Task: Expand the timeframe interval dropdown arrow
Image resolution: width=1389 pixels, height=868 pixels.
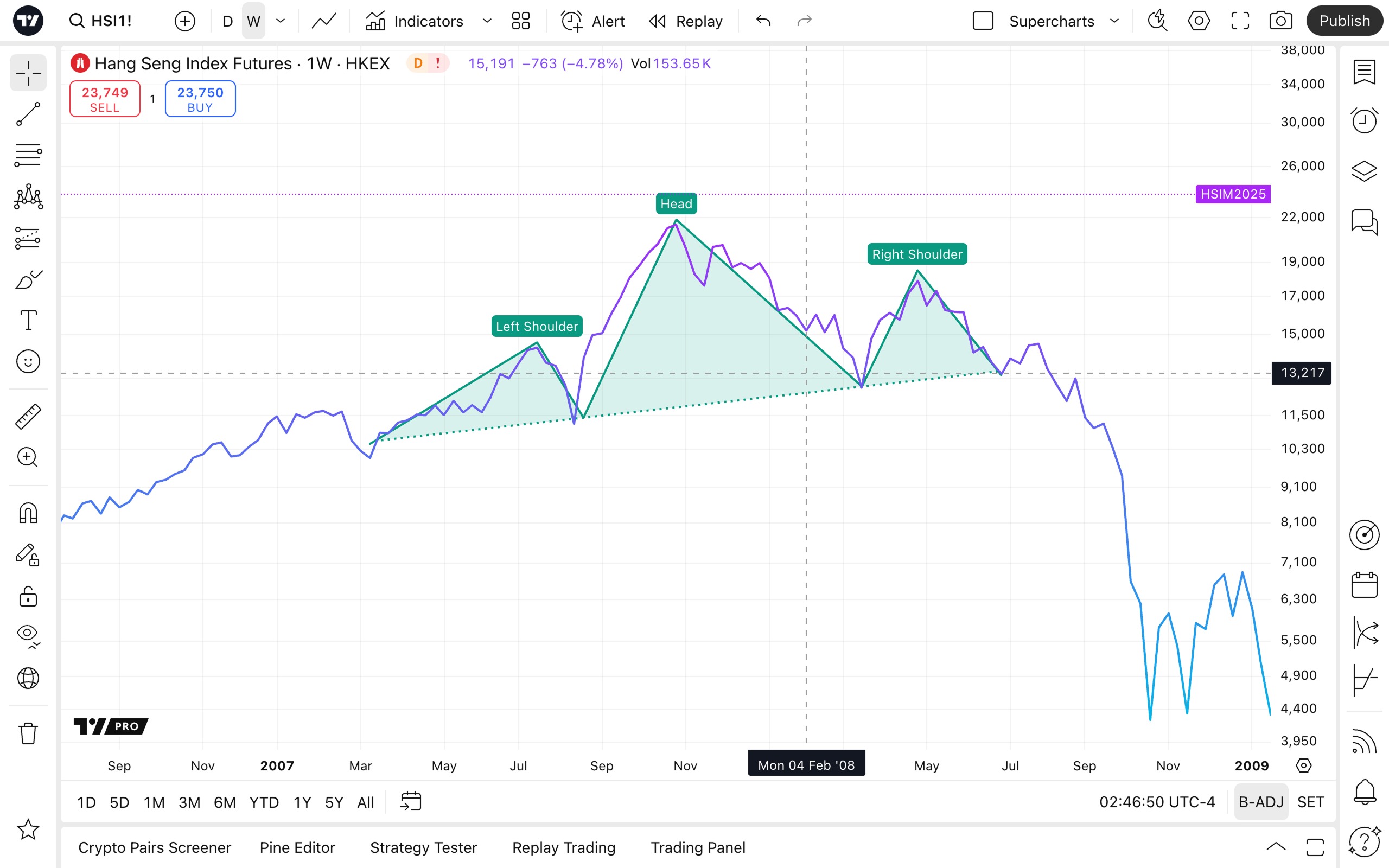Action: (x=281, y=21)
